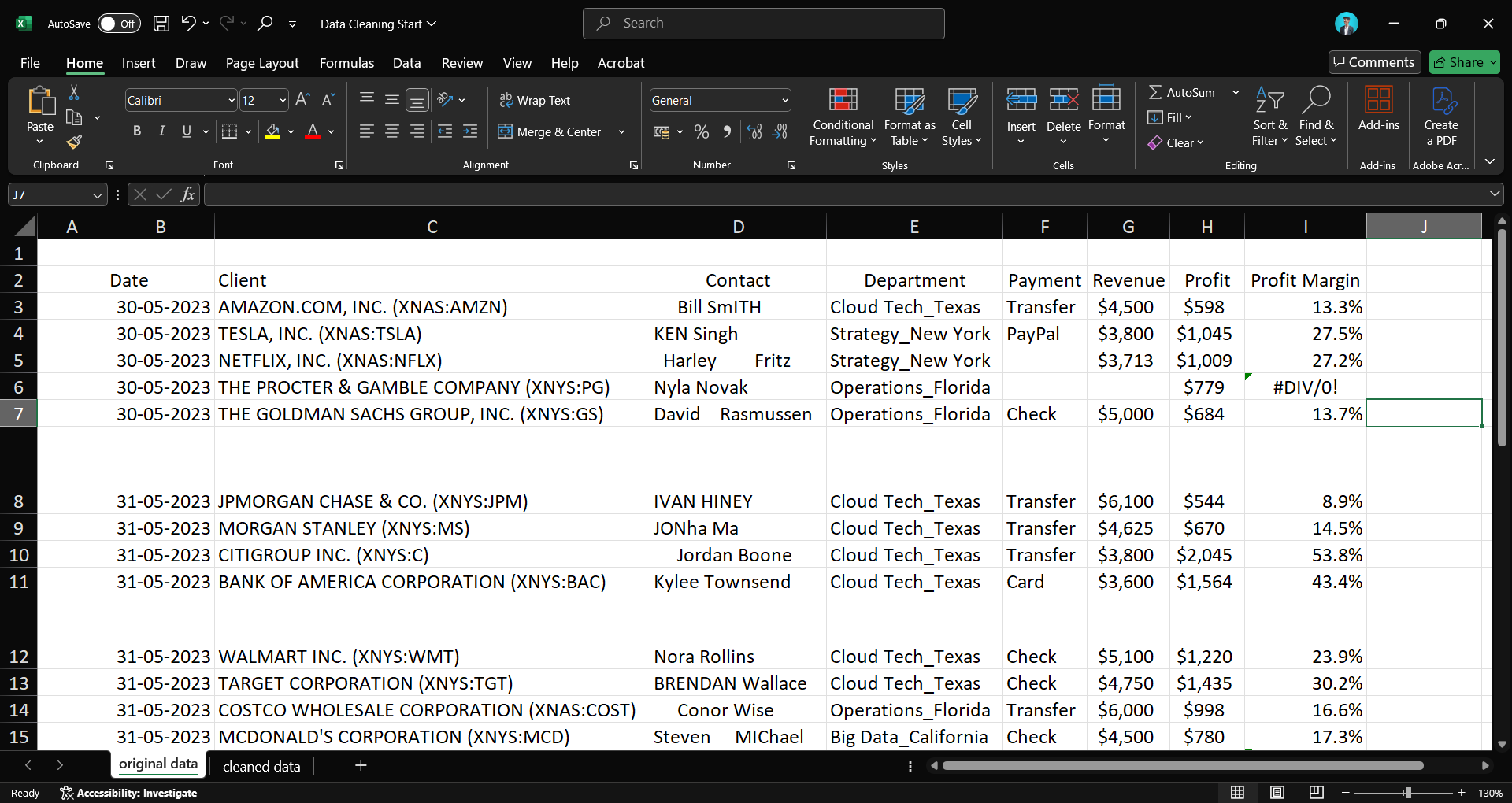This screenshot has width=1512, height=803.
Task: Toggle Align Left button
Action: click(367, 131)
